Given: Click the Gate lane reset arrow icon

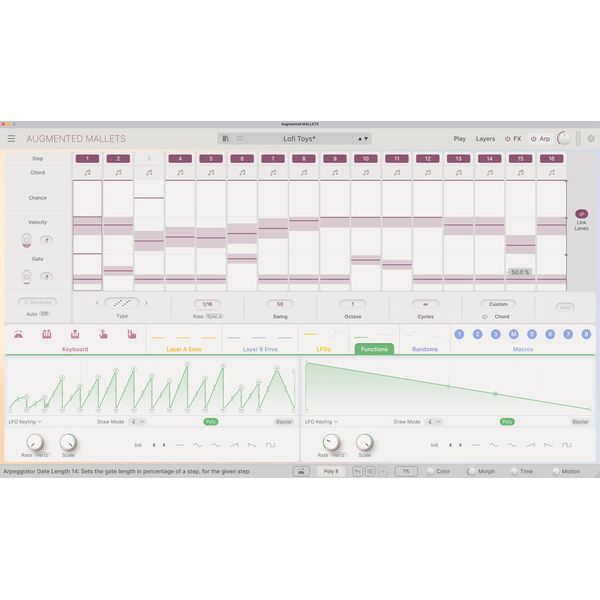Looking at the screenshot, I should pos(47,276).
